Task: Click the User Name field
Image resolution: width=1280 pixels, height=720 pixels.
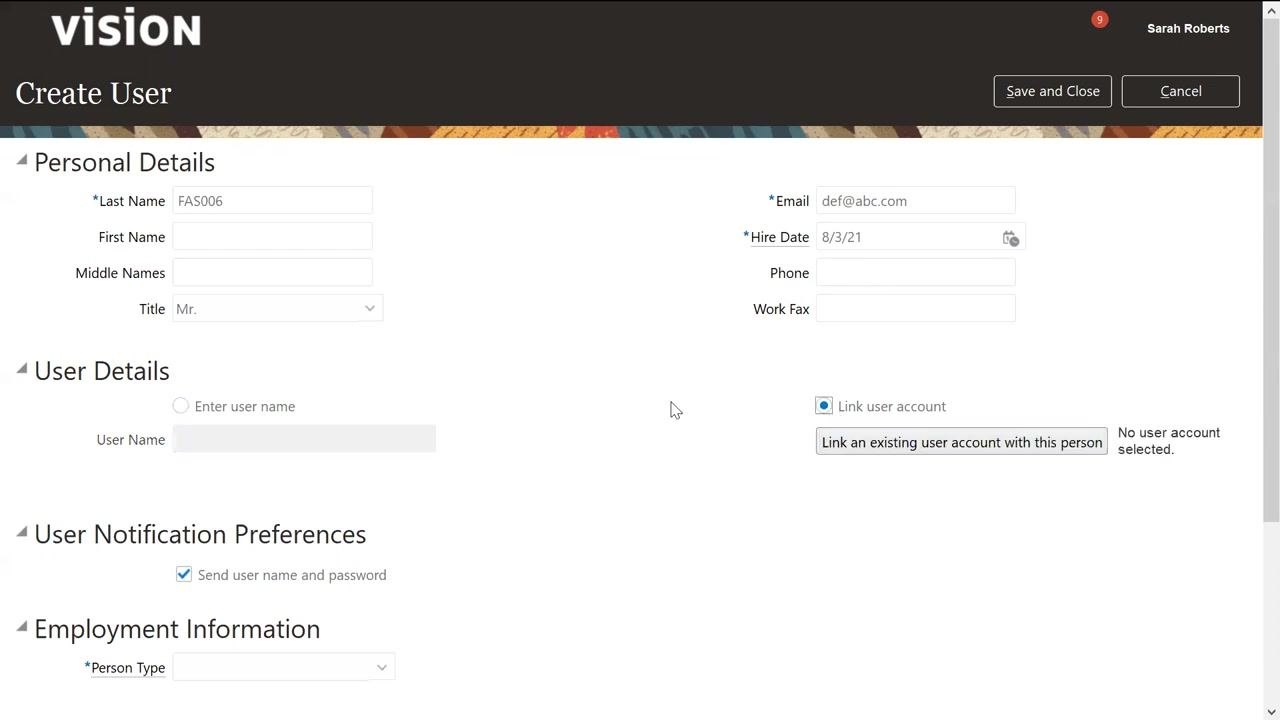Action: click(x=304, y=439)
